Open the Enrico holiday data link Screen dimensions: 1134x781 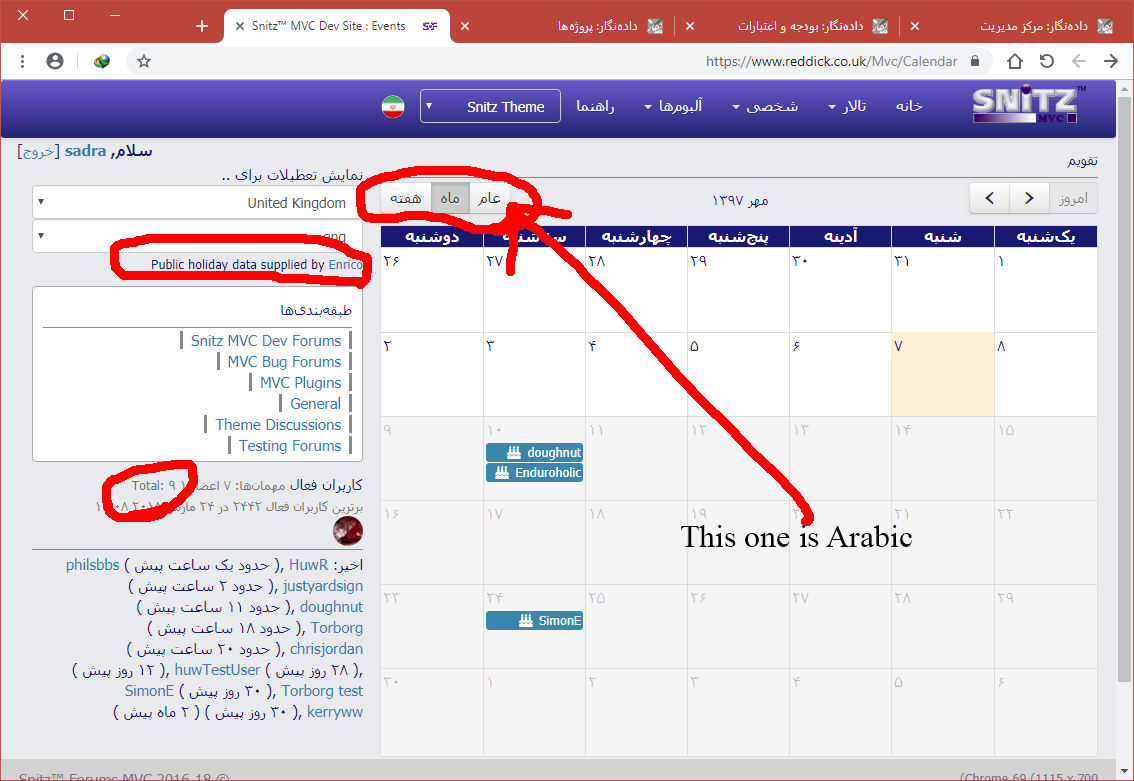point(345,265)
